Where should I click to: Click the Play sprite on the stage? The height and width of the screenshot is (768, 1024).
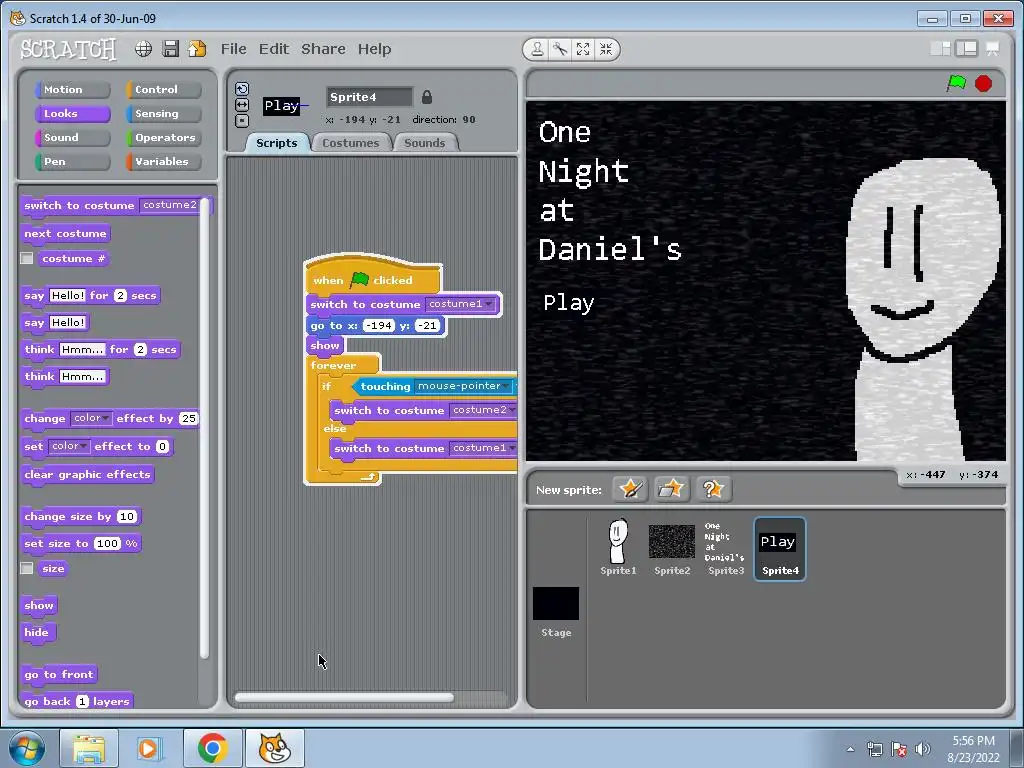point(569,303)
